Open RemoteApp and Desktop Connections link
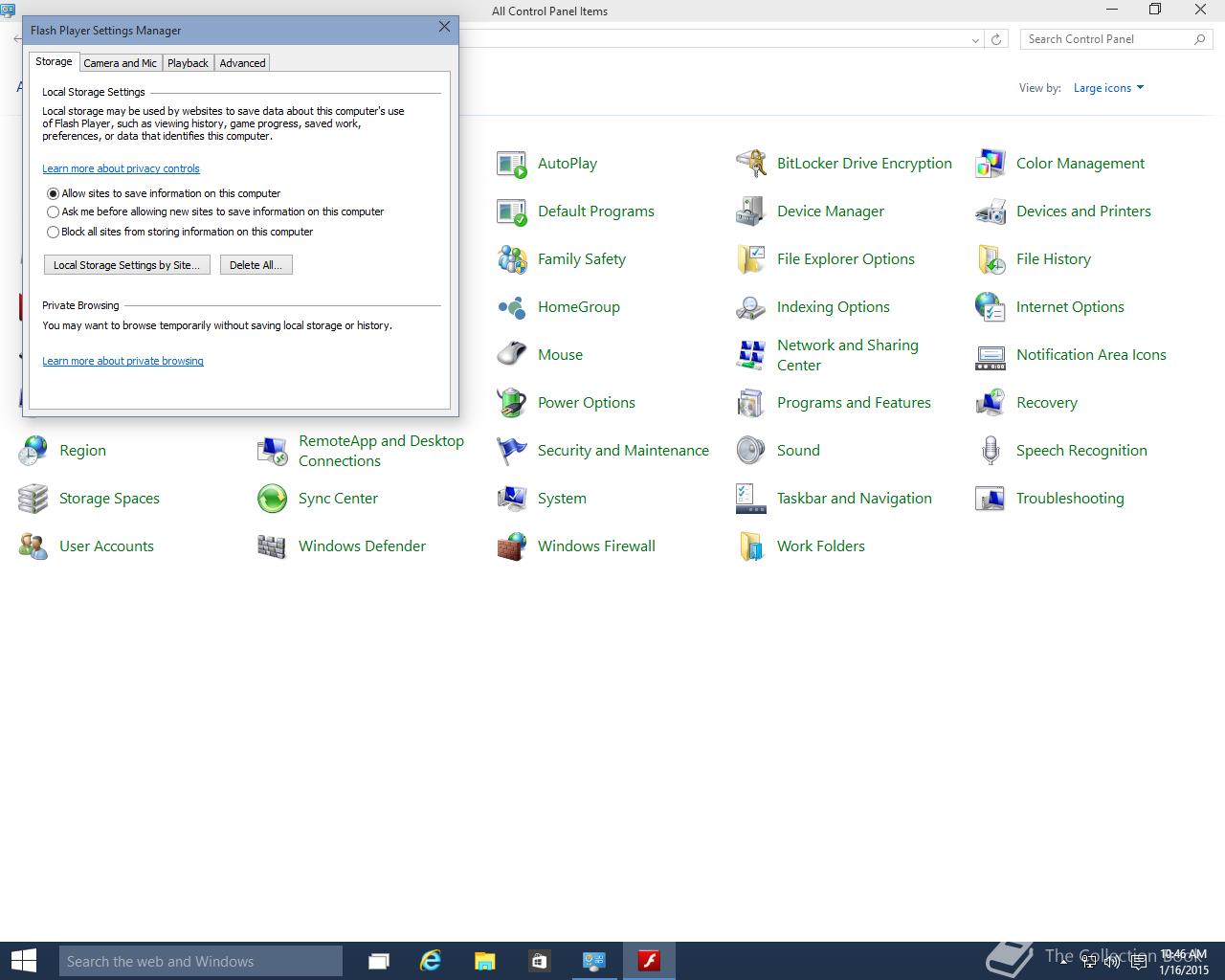The image size is (1225, 980). tap(381, 451)
